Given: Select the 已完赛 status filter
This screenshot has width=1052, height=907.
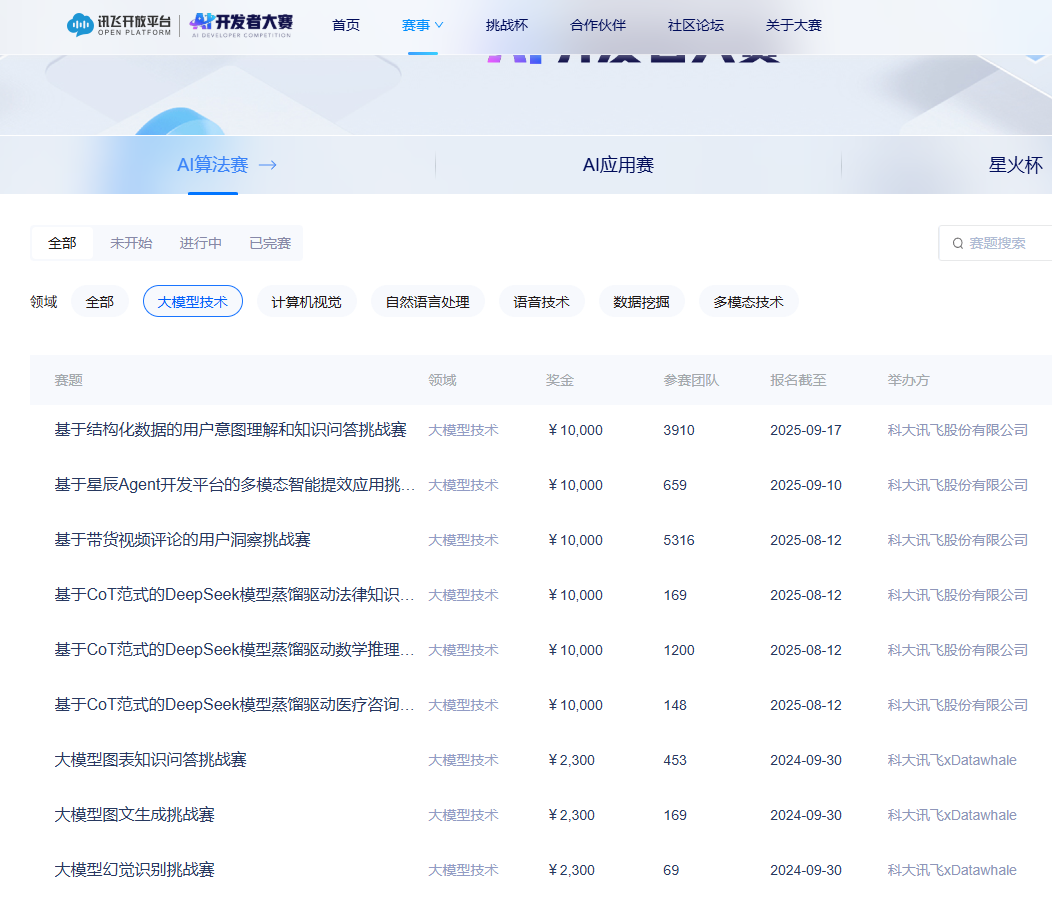Looking at the screenshot, I should point(270,243).
